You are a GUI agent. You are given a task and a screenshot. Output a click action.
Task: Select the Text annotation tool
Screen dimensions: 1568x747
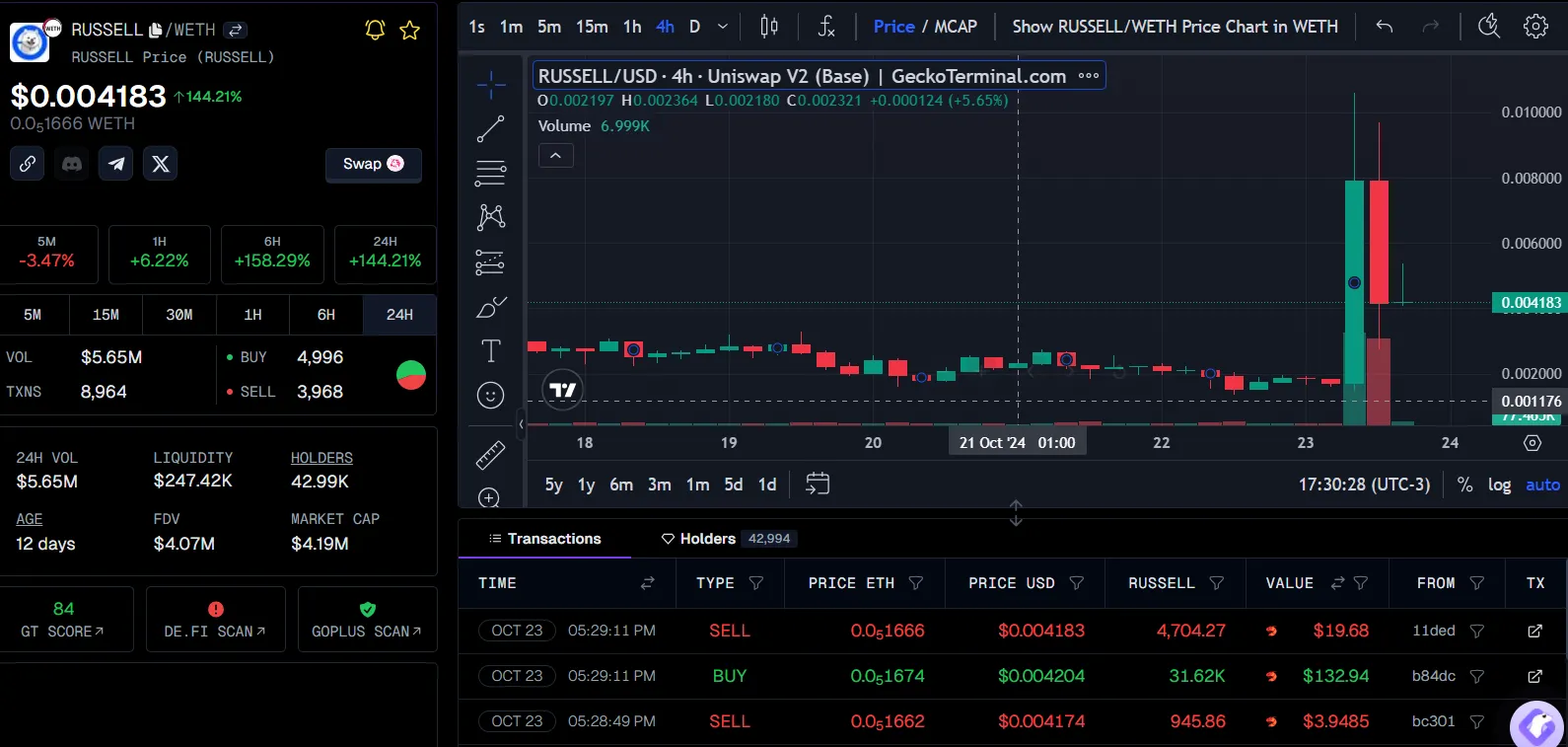[490, 350]
